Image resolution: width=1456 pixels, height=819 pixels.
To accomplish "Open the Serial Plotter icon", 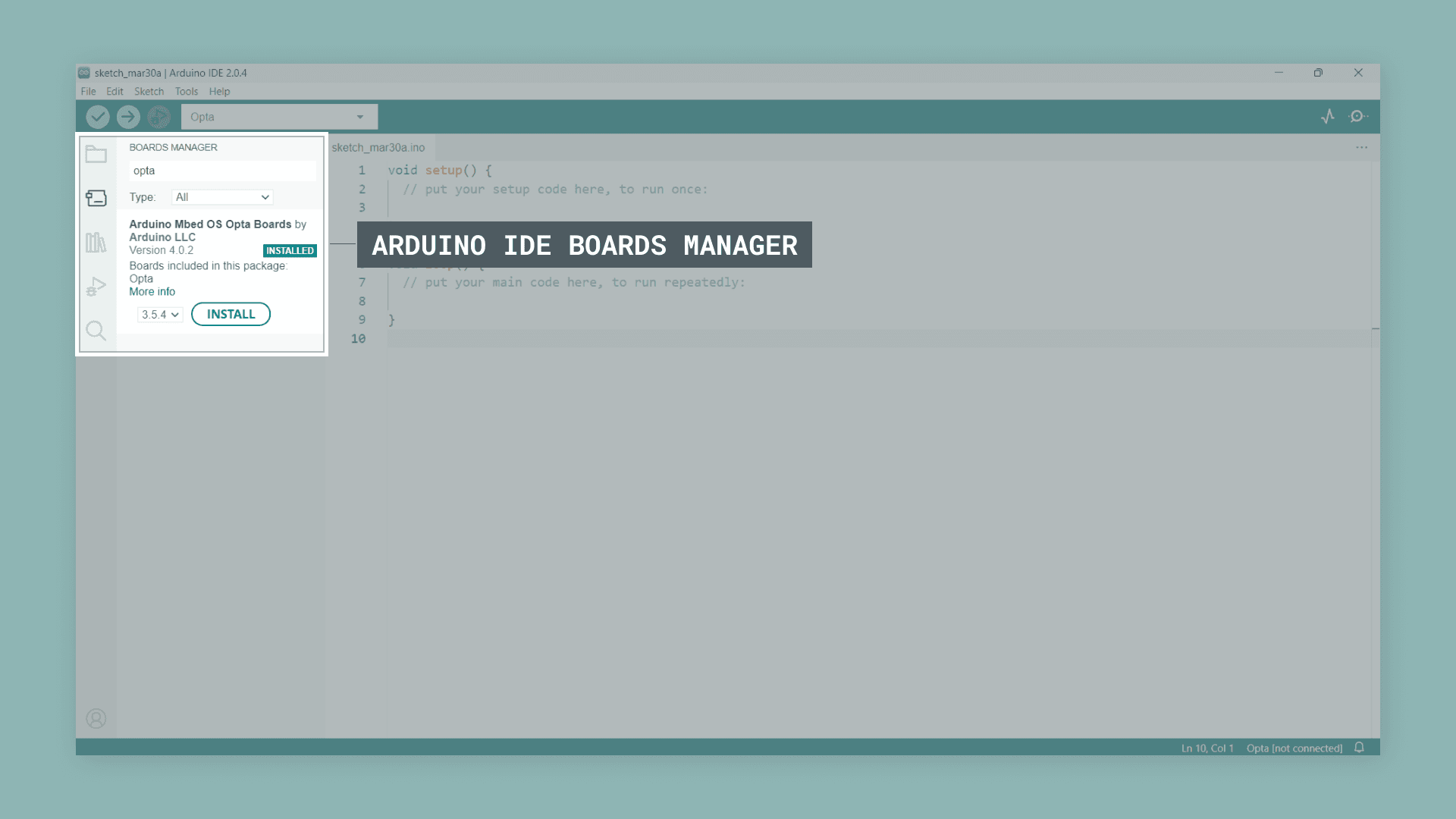I will pos(1327,116).
